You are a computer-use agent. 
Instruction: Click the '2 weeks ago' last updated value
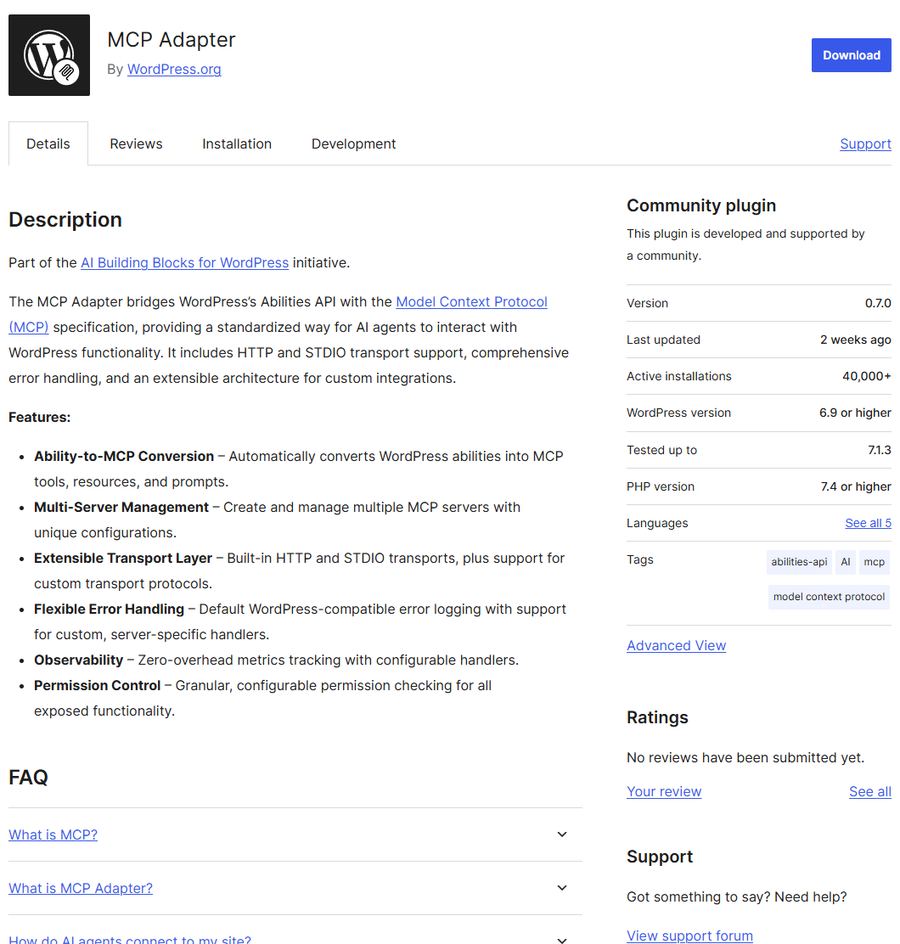(x=855, y=340)
